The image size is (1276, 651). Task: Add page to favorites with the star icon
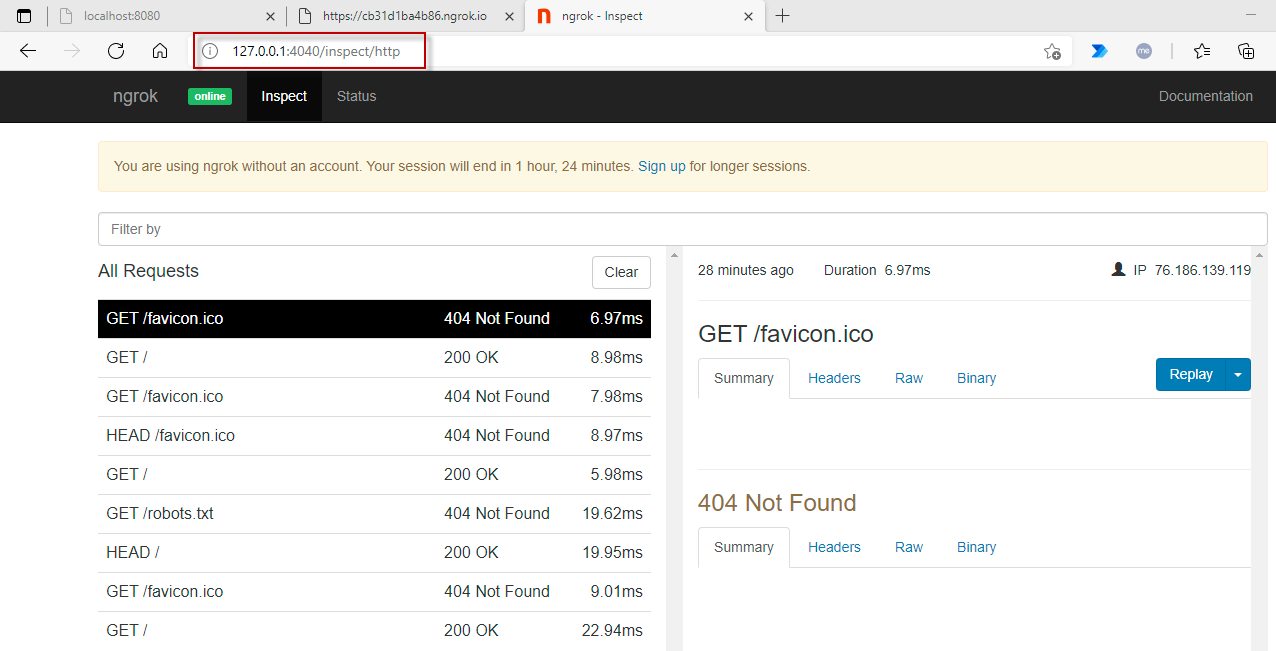(x=1053, y=50)
